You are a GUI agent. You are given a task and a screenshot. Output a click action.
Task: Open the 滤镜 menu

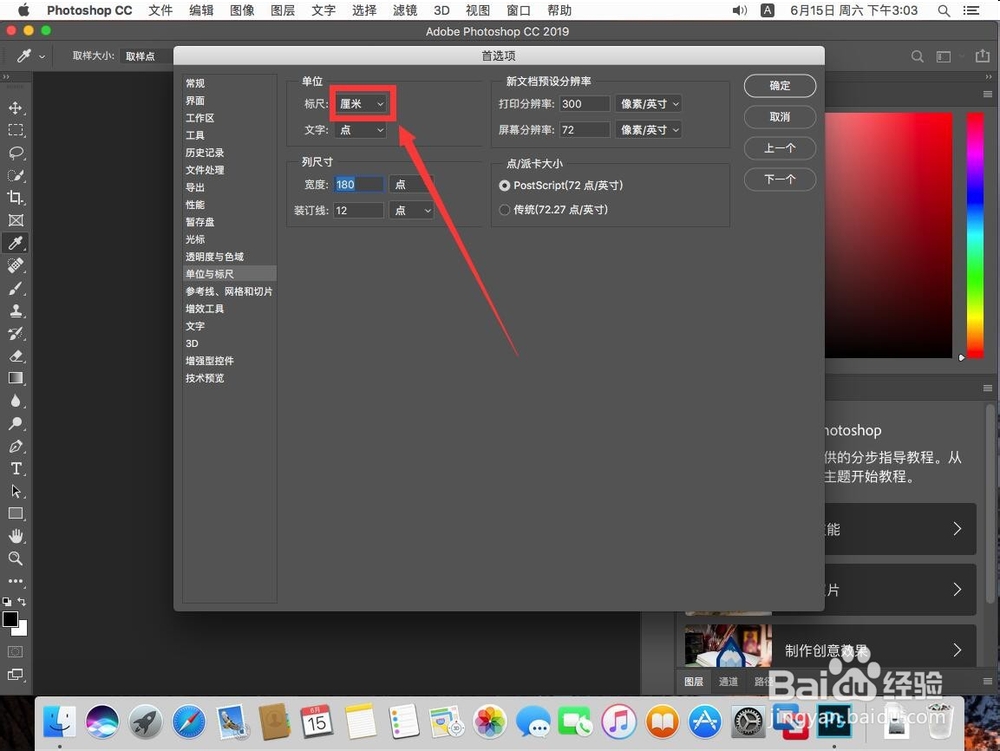(405, 10)
